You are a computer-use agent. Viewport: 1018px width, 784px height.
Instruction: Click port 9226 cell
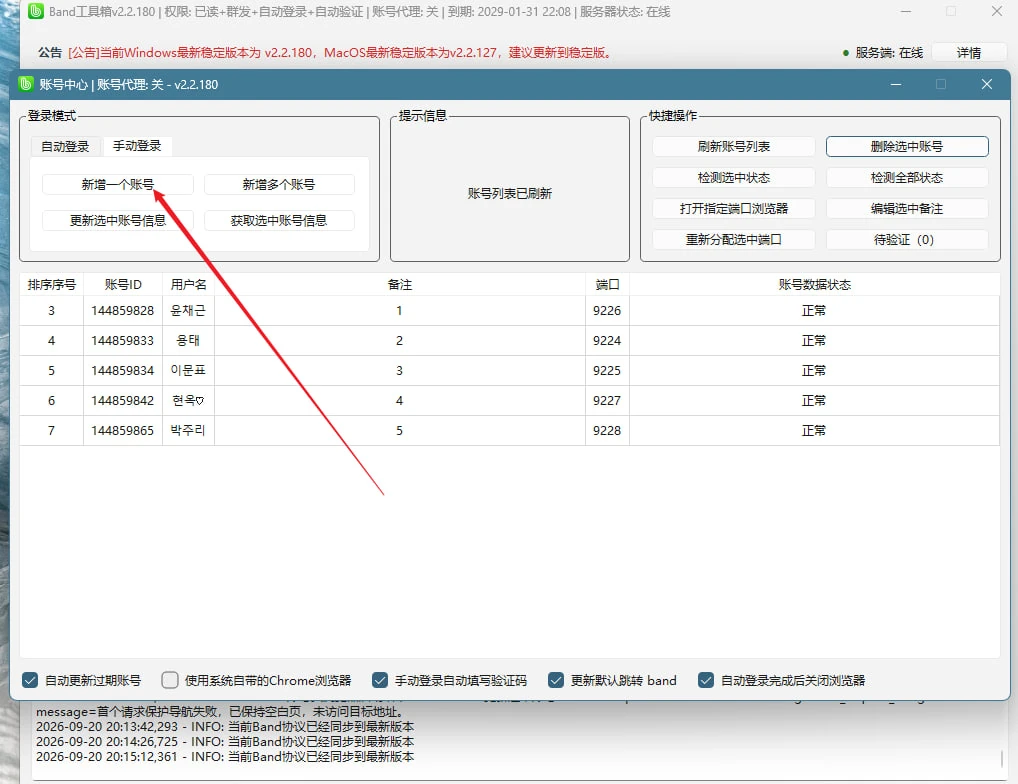607,311
